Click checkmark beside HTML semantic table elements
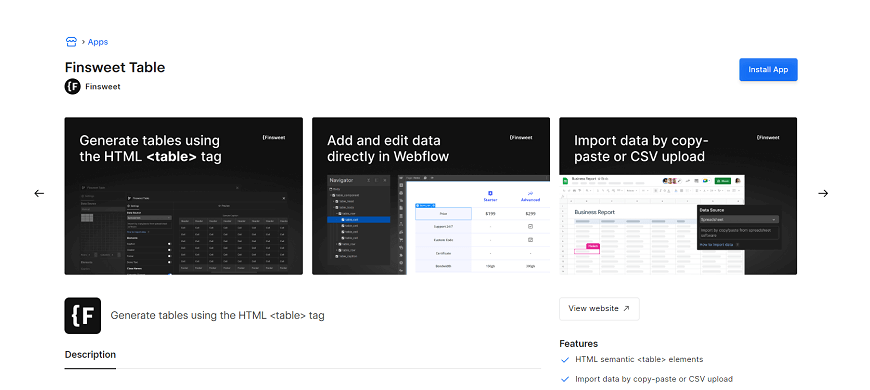 pyautogui.click(x=565, y=360)
